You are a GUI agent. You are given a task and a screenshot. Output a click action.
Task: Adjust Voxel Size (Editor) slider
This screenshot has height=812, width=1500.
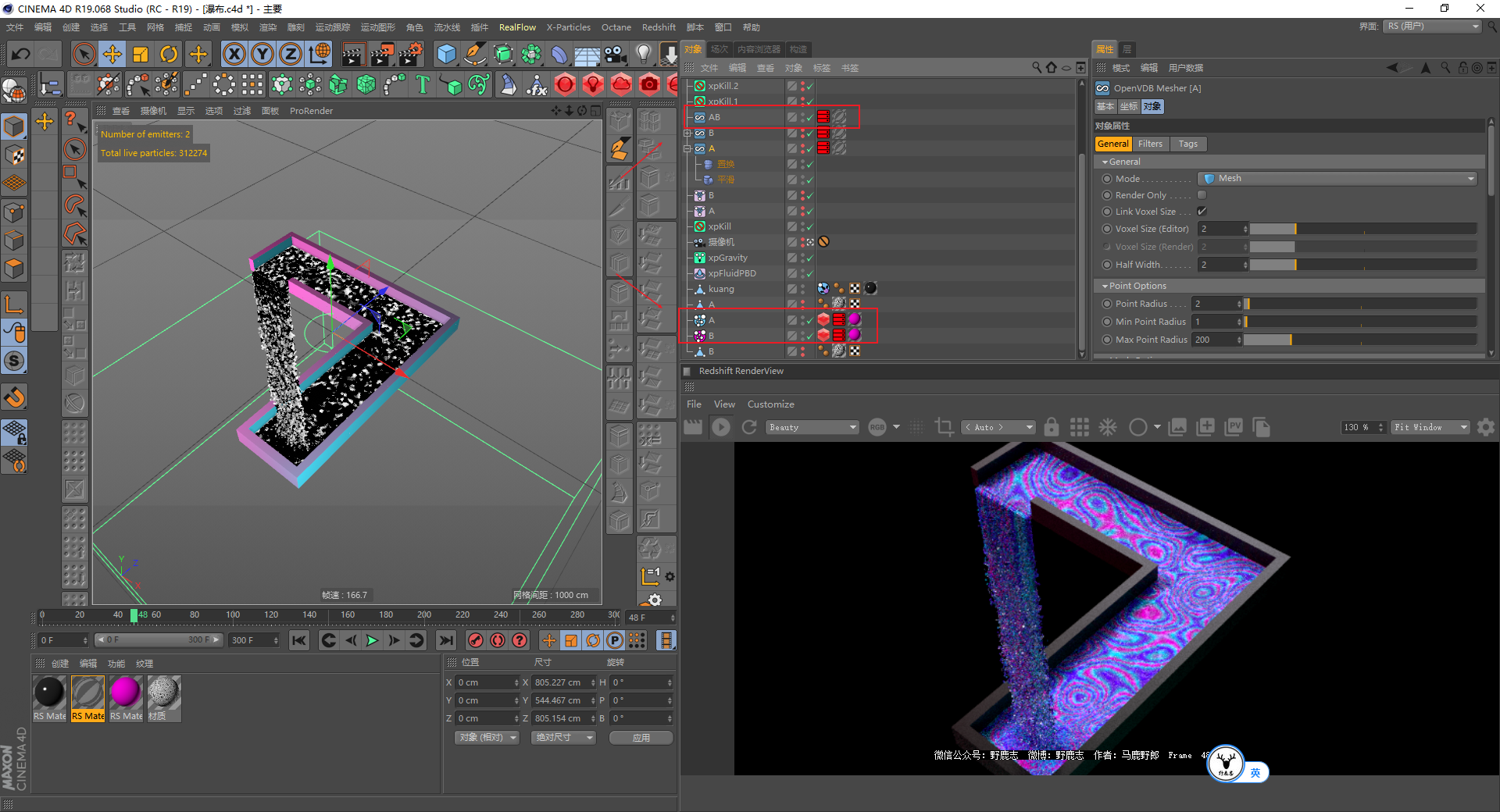tap(1363, 229)
